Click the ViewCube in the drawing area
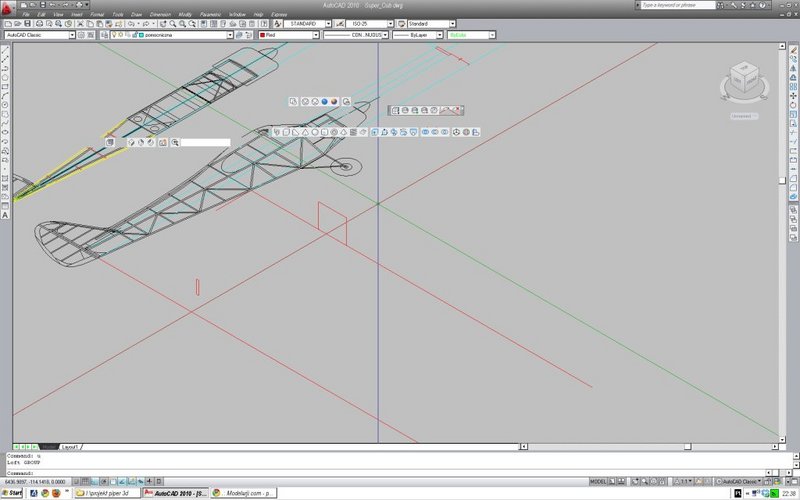 tap(744, 78)
